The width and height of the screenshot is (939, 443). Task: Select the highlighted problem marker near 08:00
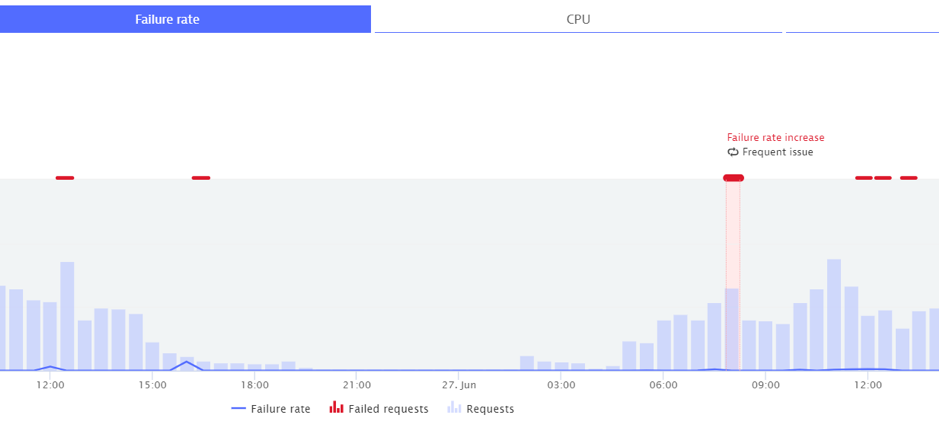pyautogui.click(x=733, y=178)
